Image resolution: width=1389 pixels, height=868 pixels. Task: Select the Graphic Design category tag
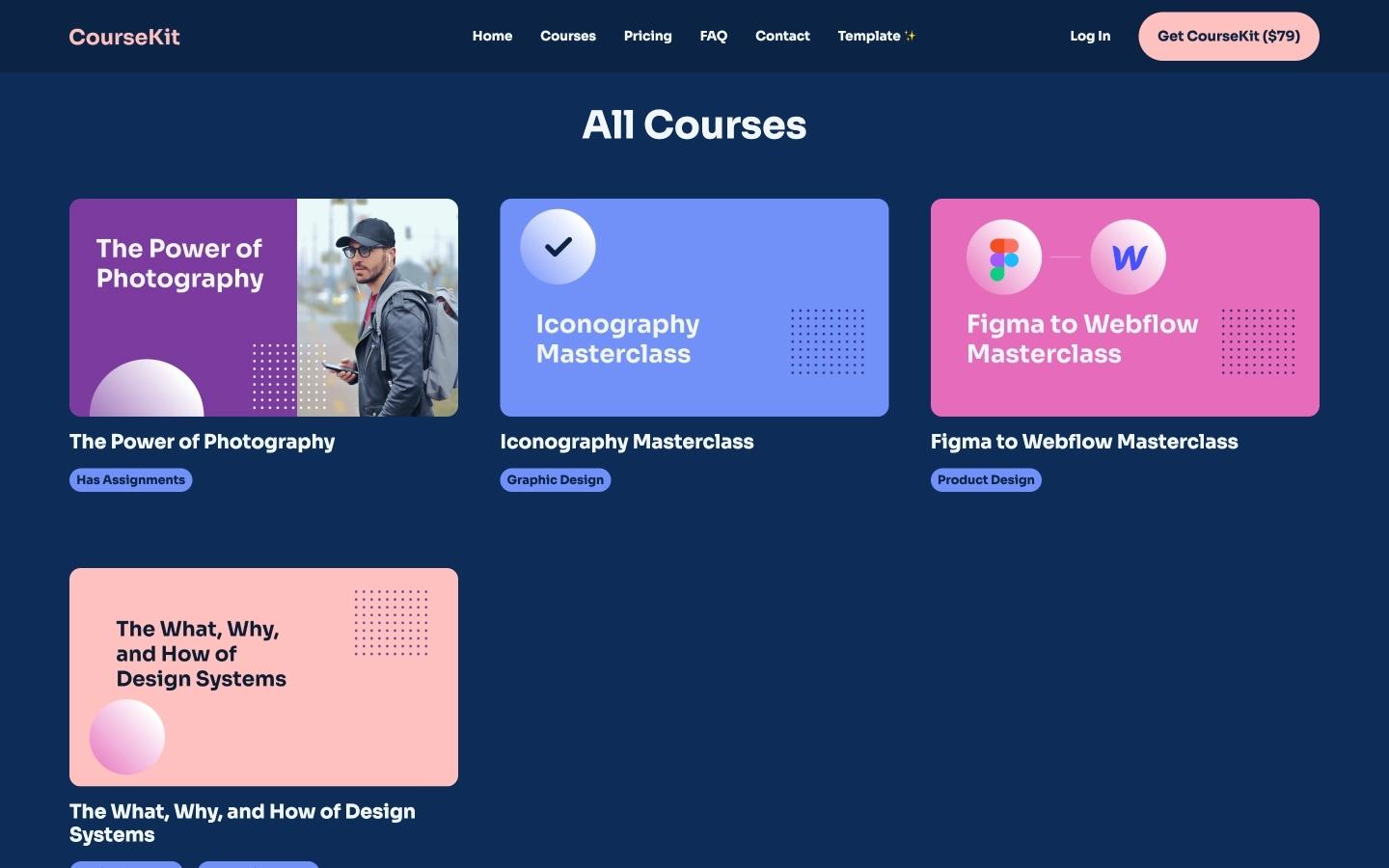(x=556, y=479)
